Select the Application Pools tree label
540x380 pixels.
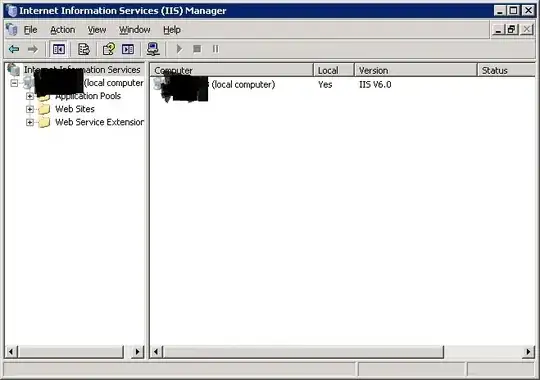[88, 96]
